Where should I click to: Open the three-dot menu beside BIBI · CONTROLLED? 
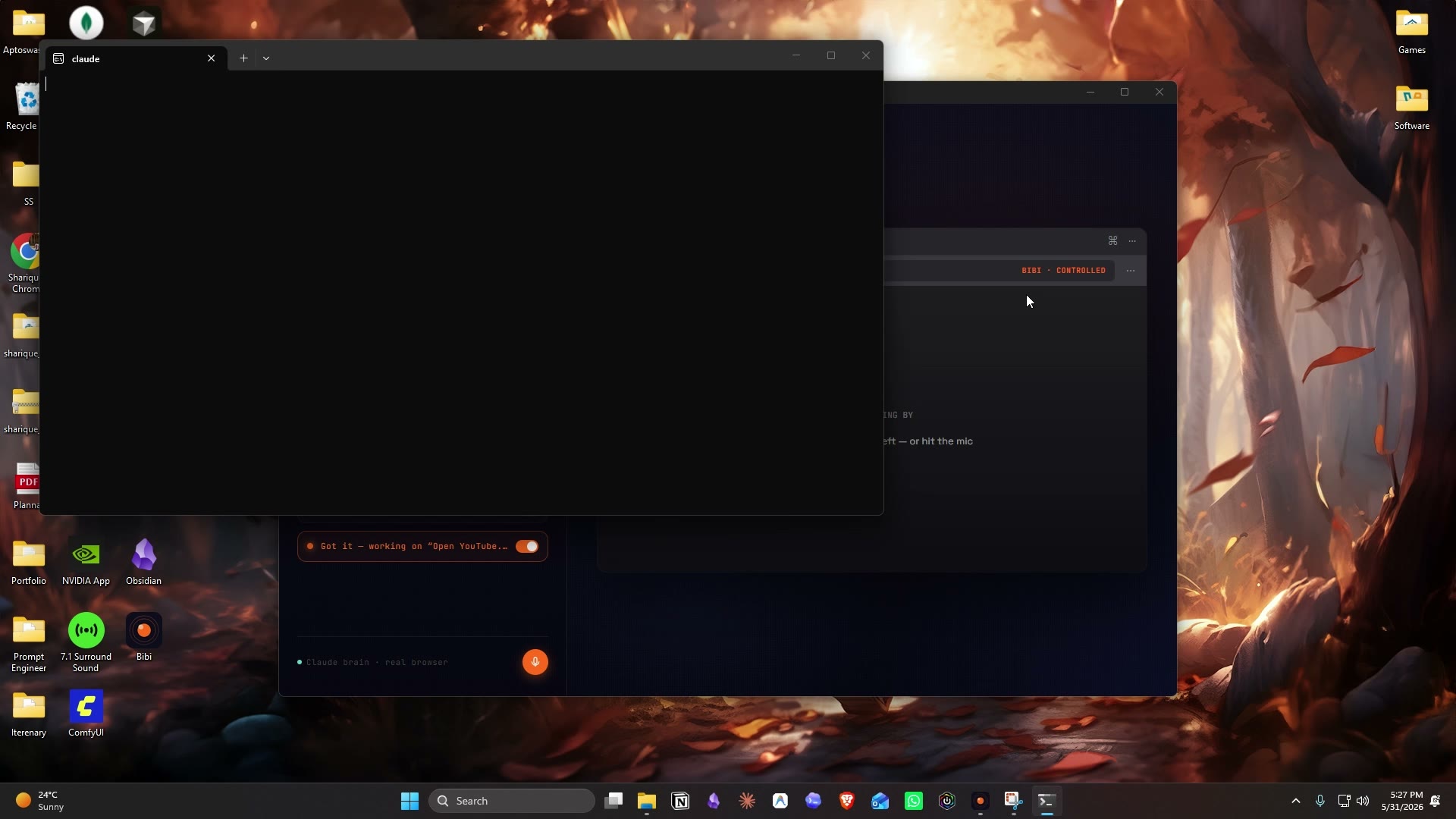1131,271
